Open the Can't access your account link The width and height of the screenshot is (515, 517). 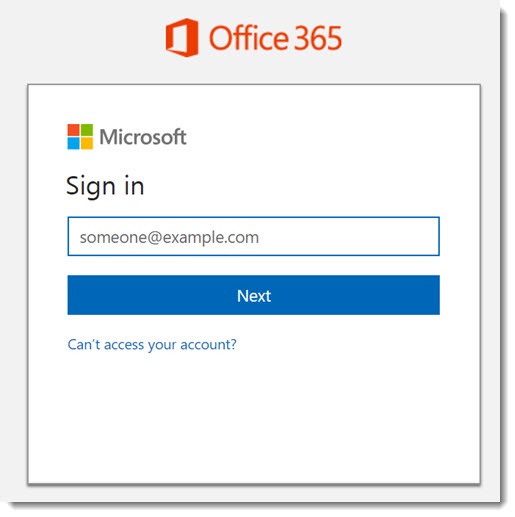pyautogui.click(x=152, y=345)
